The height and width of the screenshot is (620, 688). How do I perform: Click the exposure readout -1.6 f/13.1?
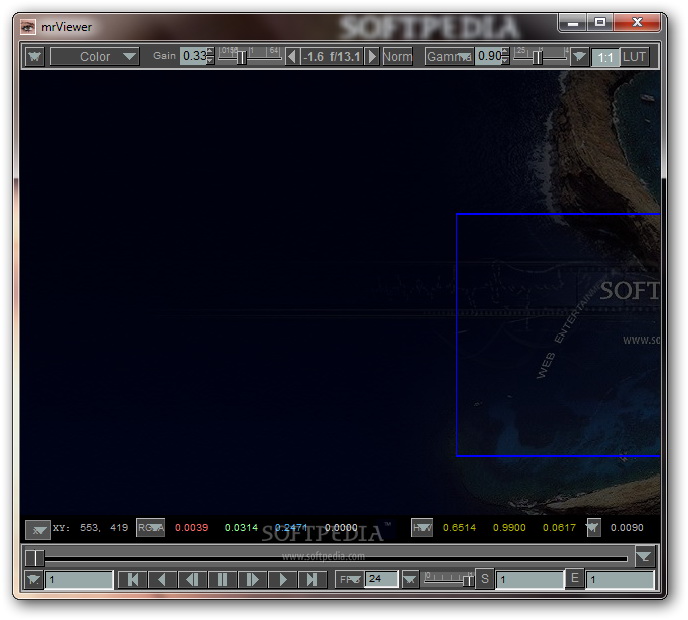click(332, 57)
